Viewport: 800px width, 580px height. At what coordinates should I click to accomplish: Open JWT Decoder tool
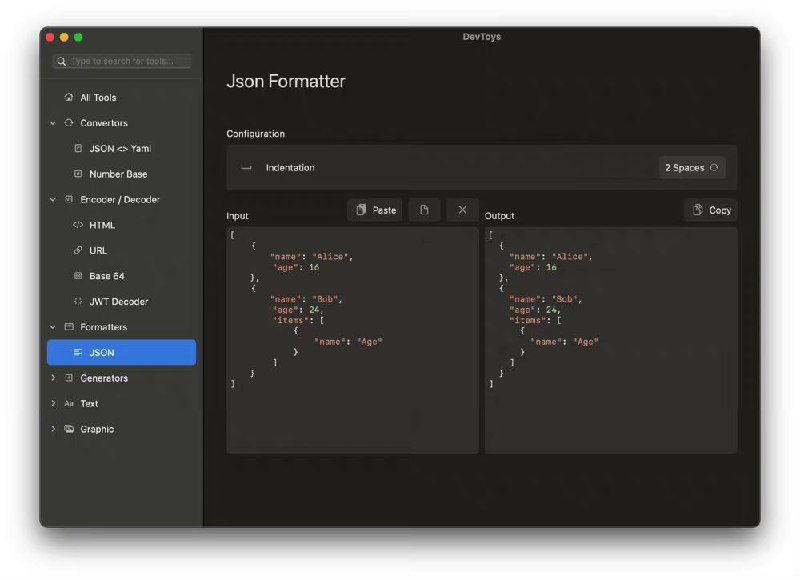(x=121, y=301)
